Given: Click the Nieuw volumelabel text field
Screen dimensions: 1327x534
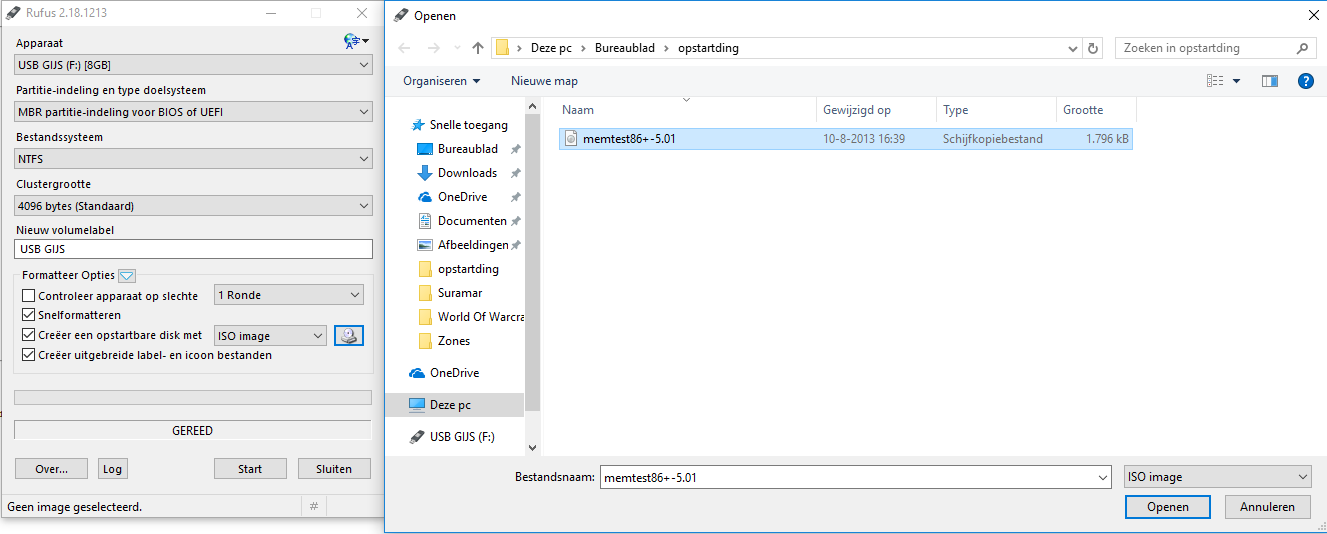Looking at the screenshot, I should click(x=194, y=249).
